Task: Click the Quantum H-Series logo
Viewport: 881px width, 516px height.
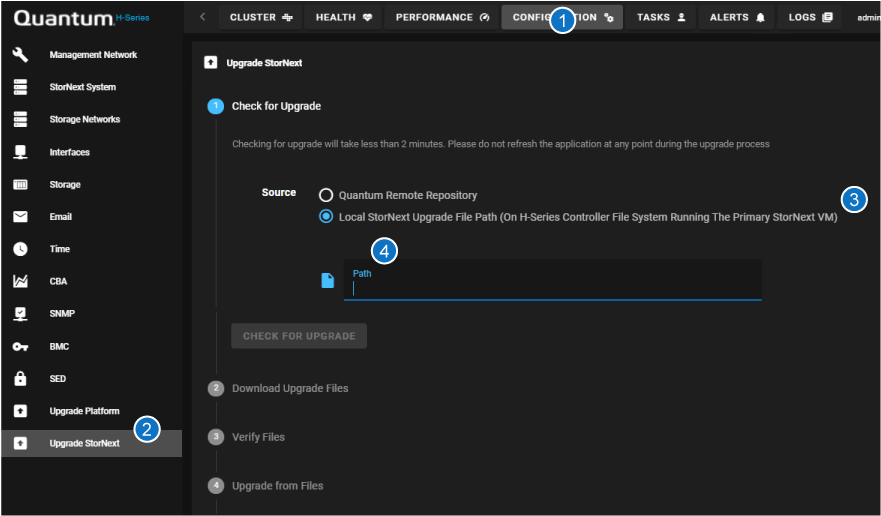Action: (81, 17)
